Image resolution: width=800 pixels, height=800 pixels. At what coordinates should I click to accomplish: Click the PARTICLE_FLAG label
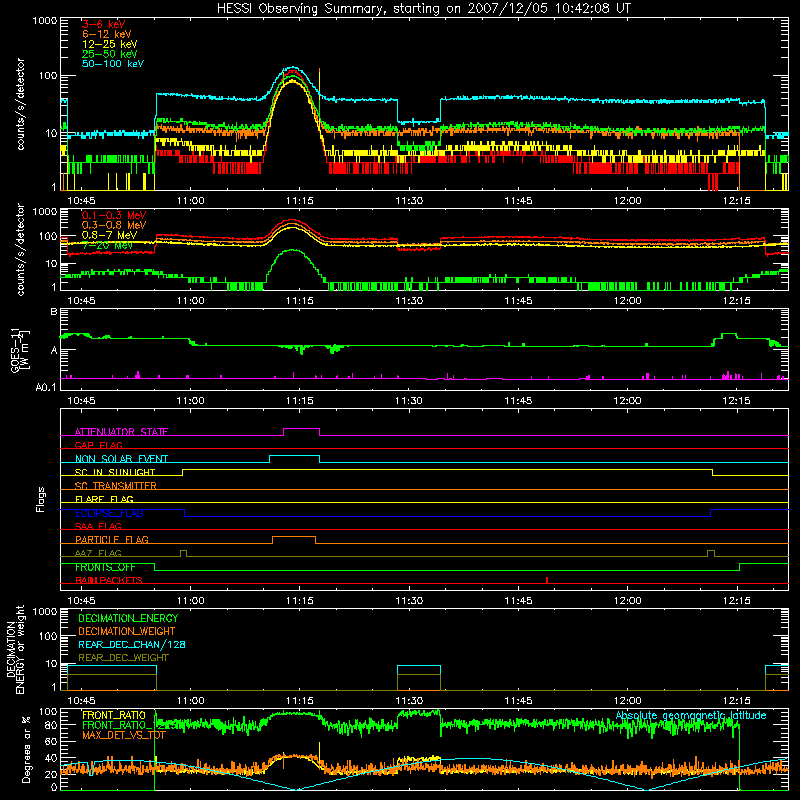[112, 539]
